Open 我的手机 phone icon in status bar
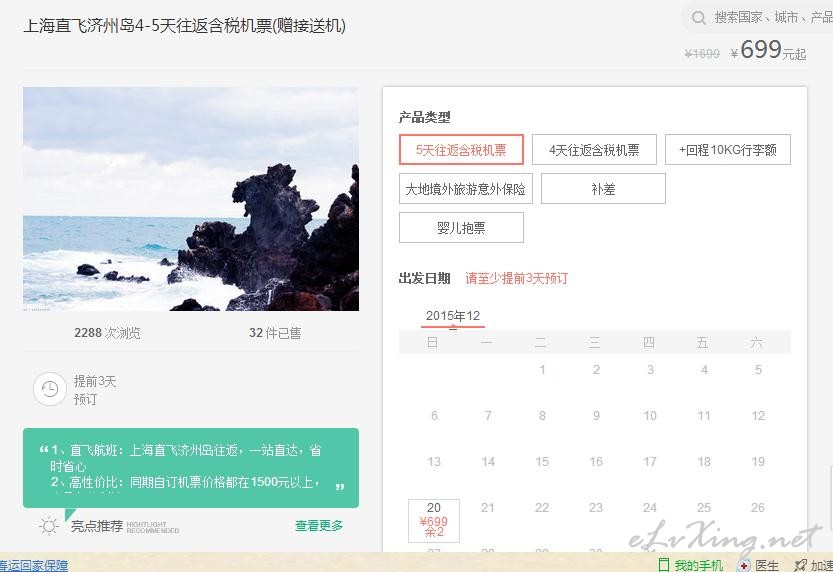 click(664, 565)
